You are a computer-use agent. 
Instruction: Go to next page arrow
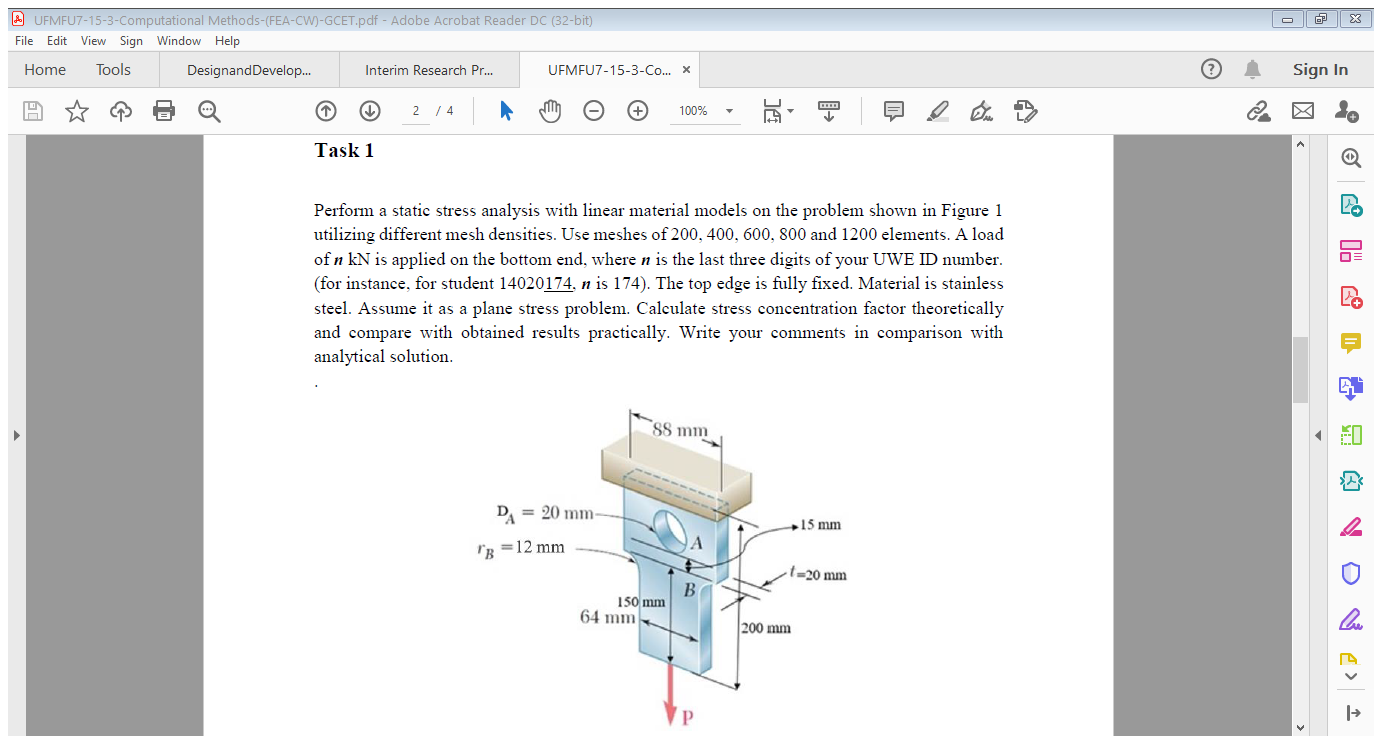coord(370,111)
